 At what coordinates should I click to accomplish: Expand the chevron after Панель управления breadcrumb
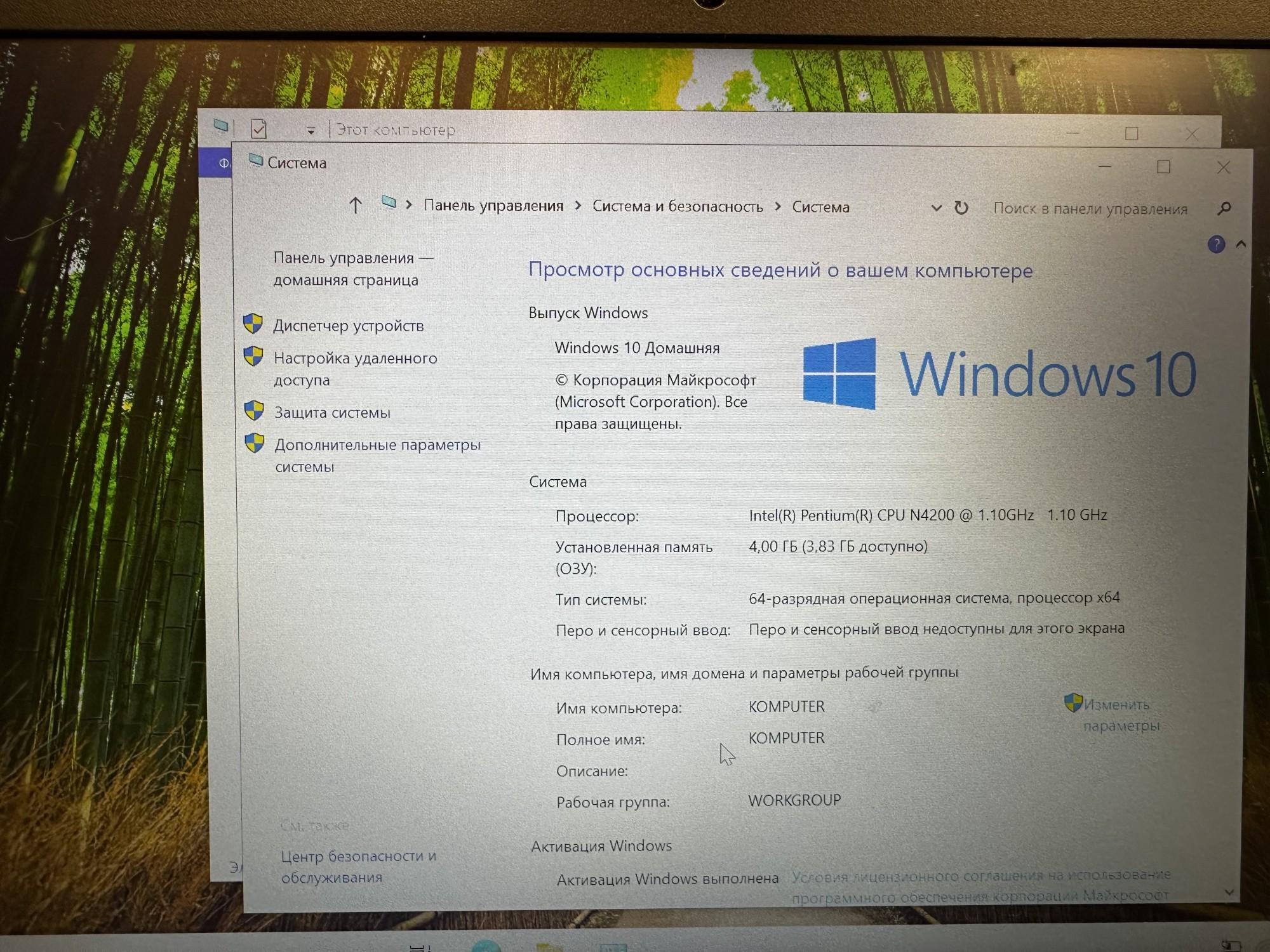coord(578,206)
